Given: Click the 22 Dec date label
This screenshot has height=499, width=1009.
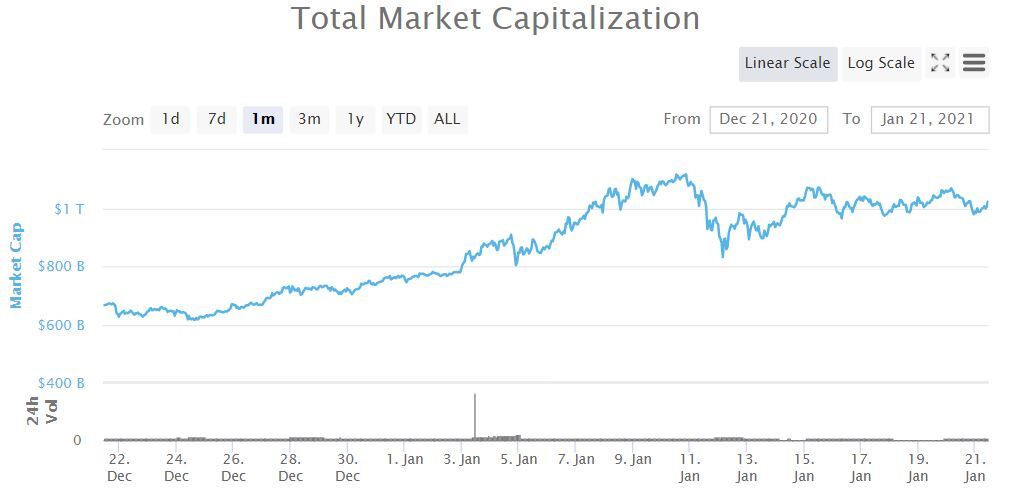Looking at the screenshot, I should pyautogui.click(x=119, y=467).
